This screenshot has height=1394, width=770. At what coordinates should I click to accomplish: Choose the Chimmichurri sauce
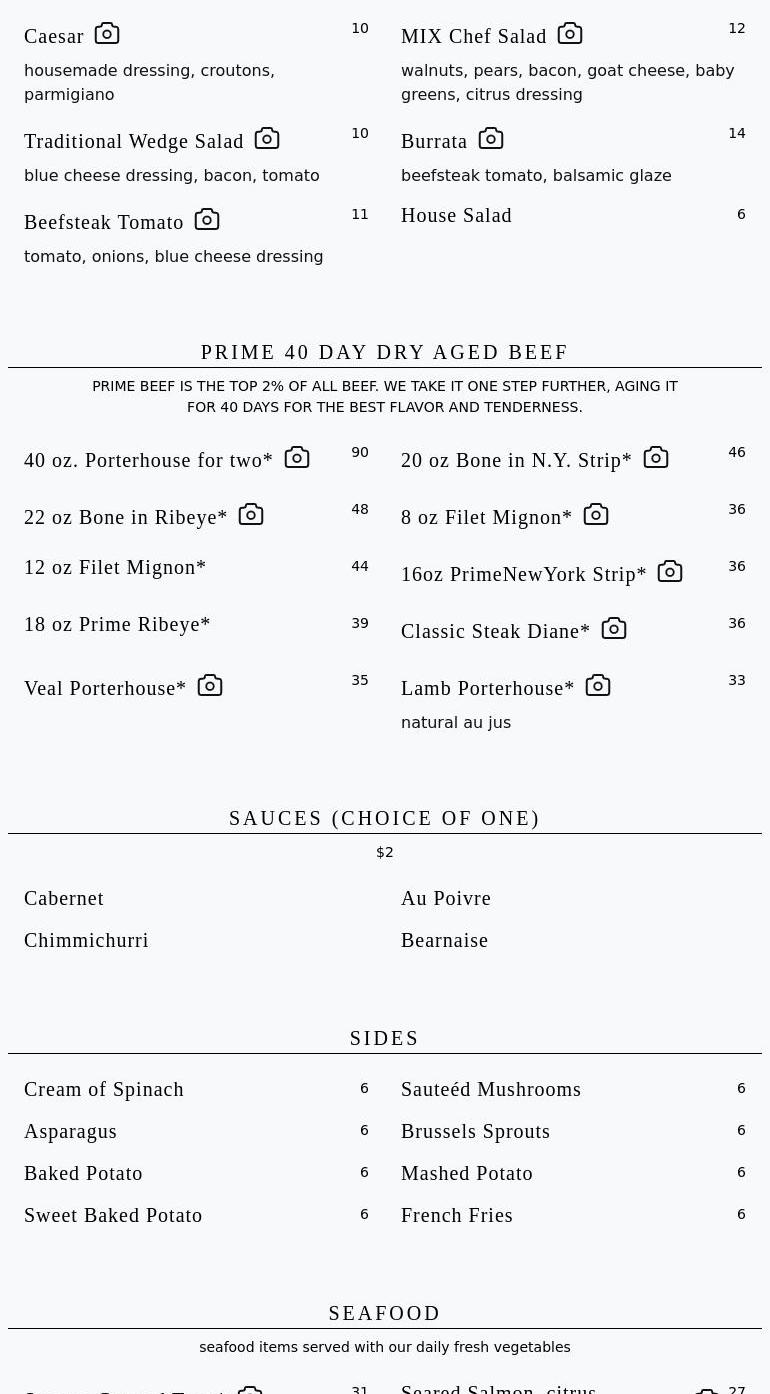pos(86,941)
